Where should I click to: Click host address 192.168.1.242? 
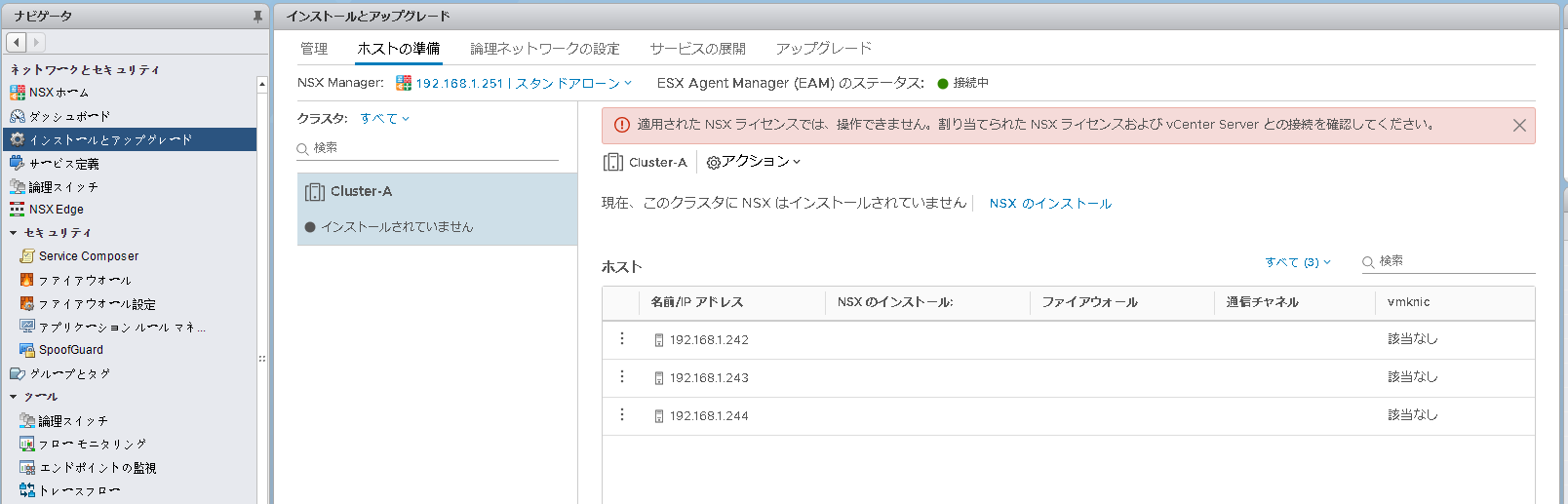709,340
